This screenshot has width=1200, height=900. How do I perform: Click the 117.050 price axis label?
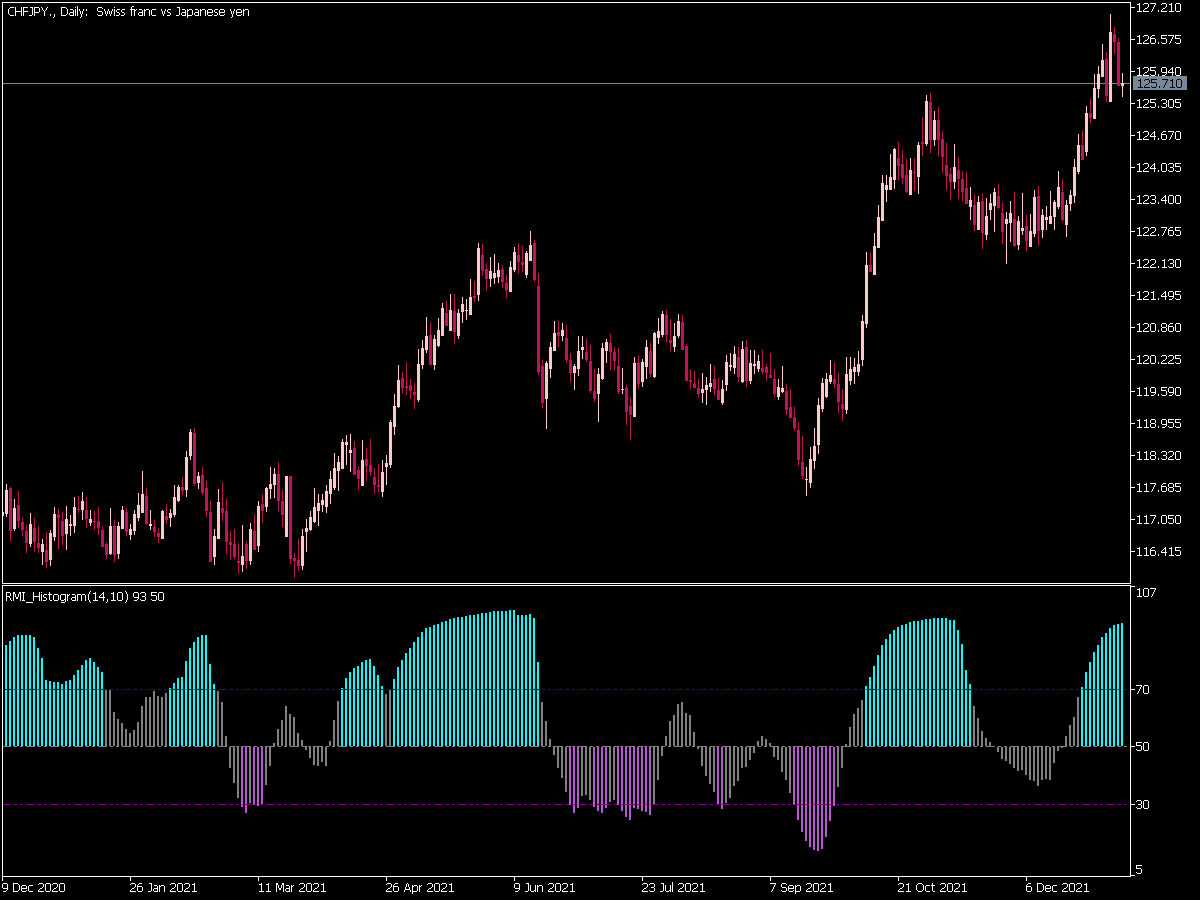[x=1159, y=520]
